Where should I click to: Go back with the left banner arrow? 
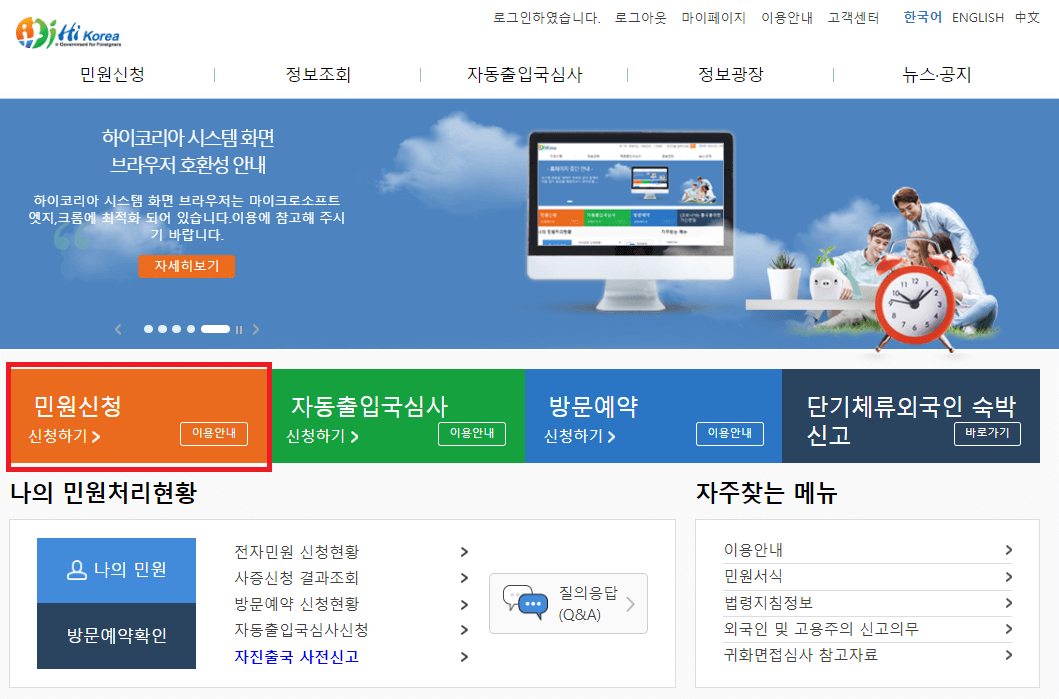pos(118,328)
